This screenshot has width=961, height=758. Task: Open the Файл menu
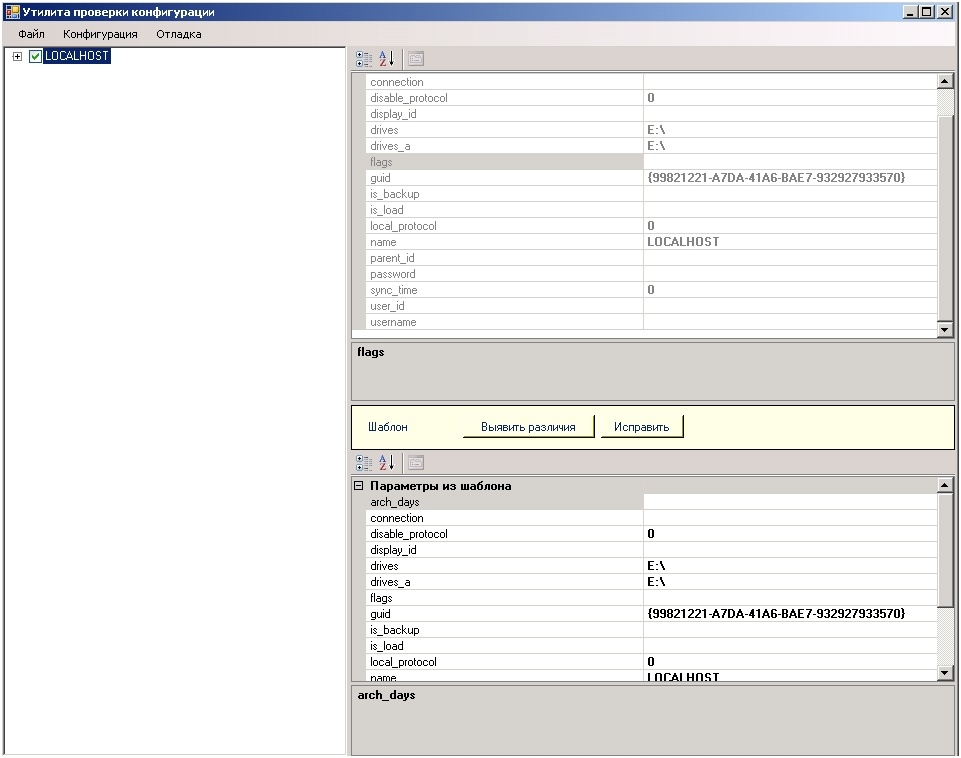pos(31,34)
